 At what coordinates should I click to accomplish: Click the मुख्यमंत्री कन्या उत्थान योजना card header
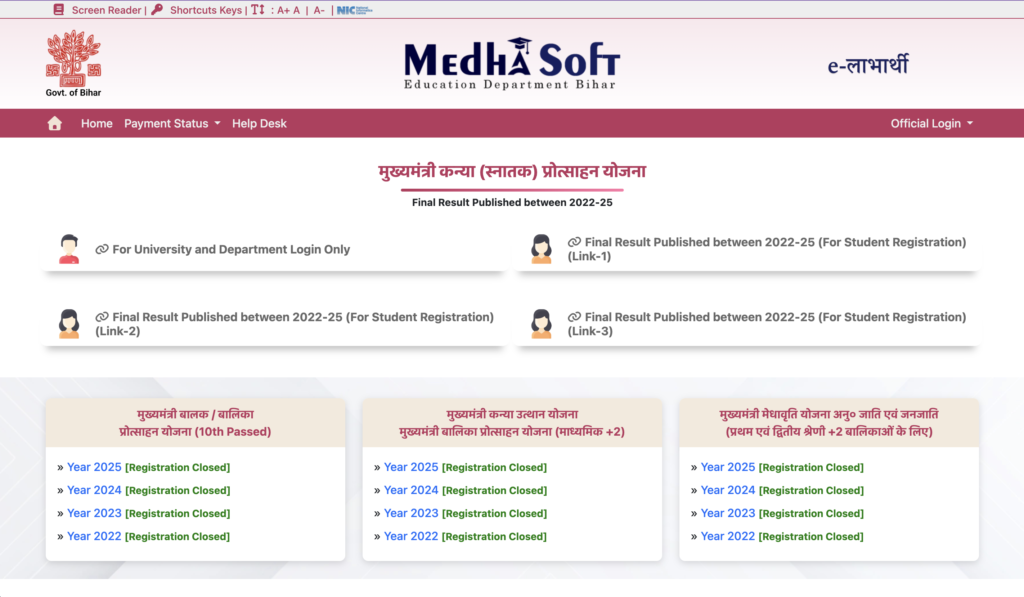[512, 423]
